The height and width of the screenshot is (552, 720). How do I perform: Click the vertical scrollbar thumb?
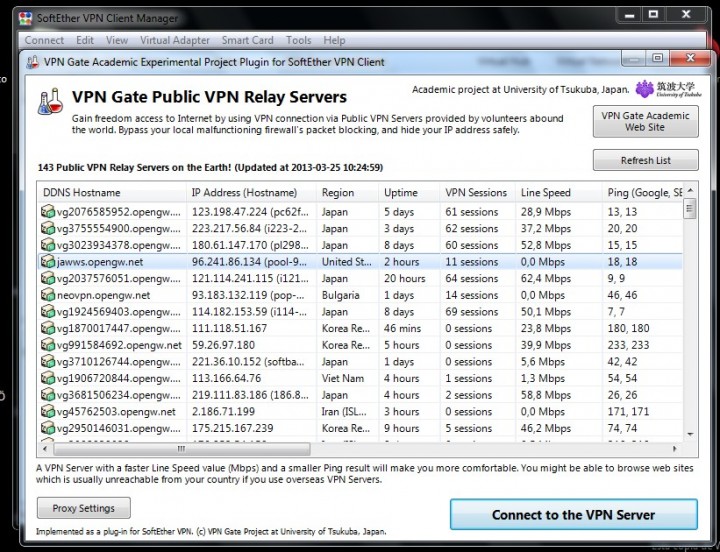click(690, 209)
